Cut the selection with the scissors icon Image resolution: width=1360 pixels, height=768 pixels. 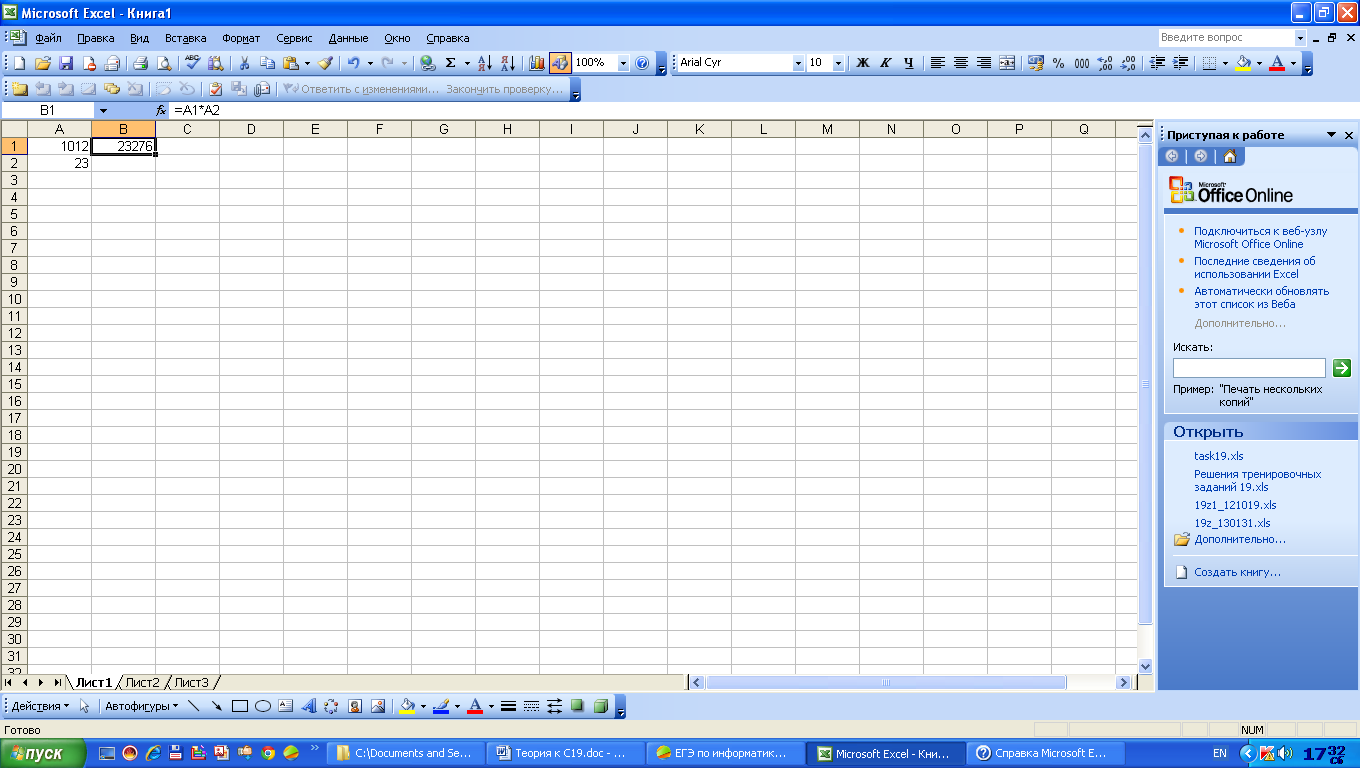click(x=243, y=63)
